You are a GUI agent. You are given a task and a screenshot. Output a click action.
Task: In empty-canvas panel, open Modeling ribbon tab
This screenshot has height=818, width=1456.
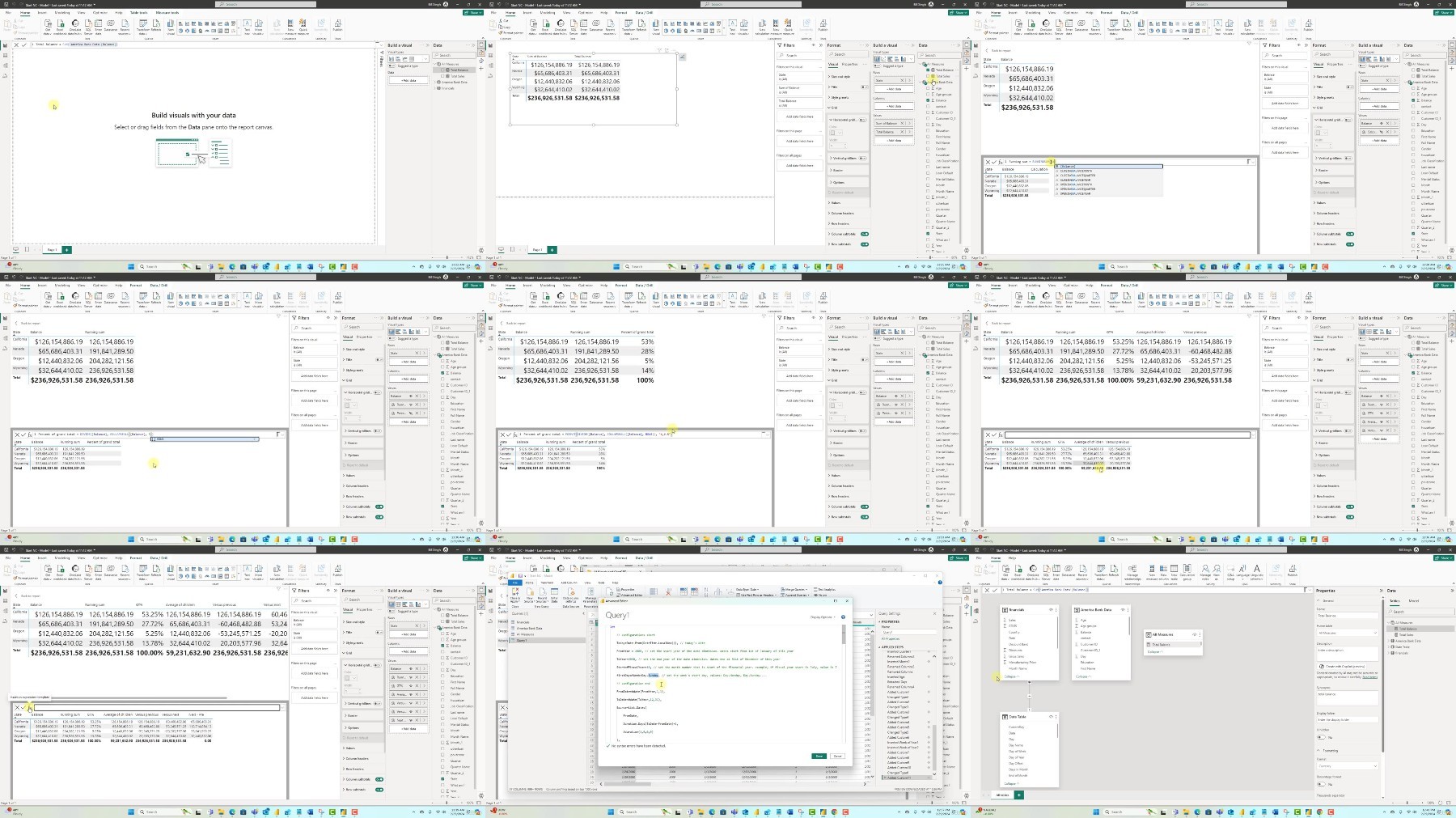62,13
